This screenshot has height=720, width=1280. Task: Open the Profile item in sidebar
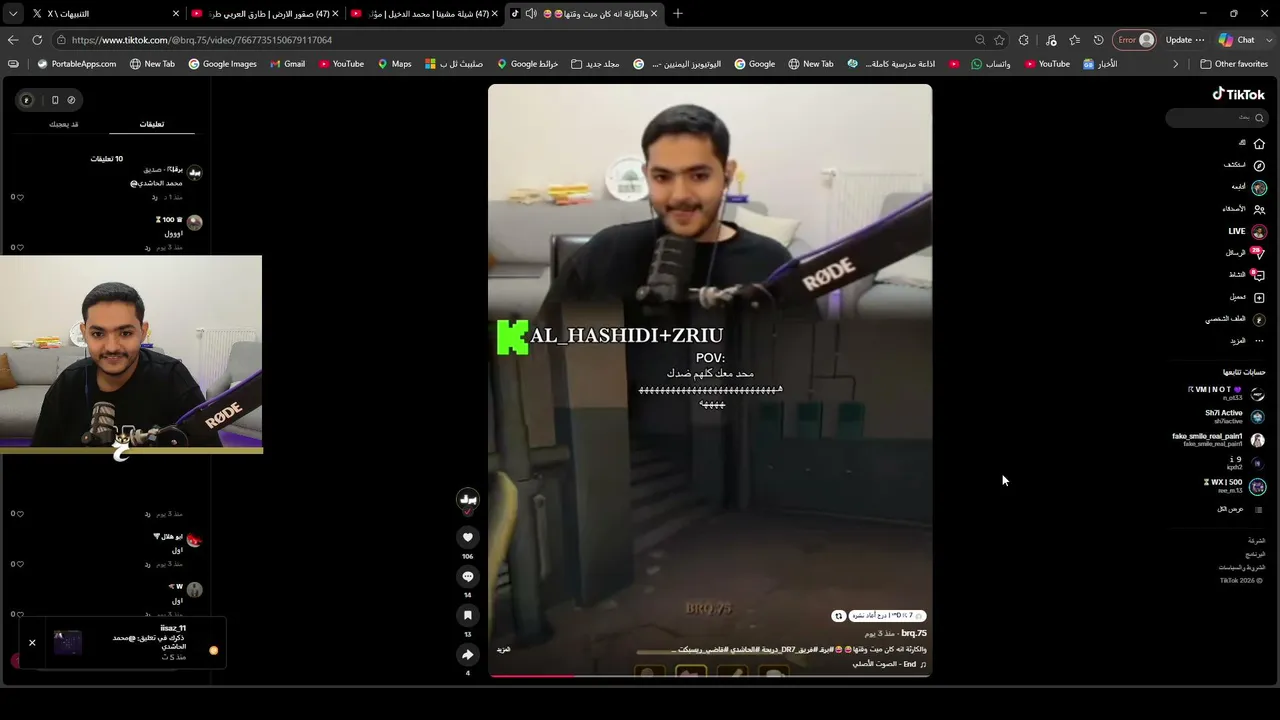(1236, 319)
